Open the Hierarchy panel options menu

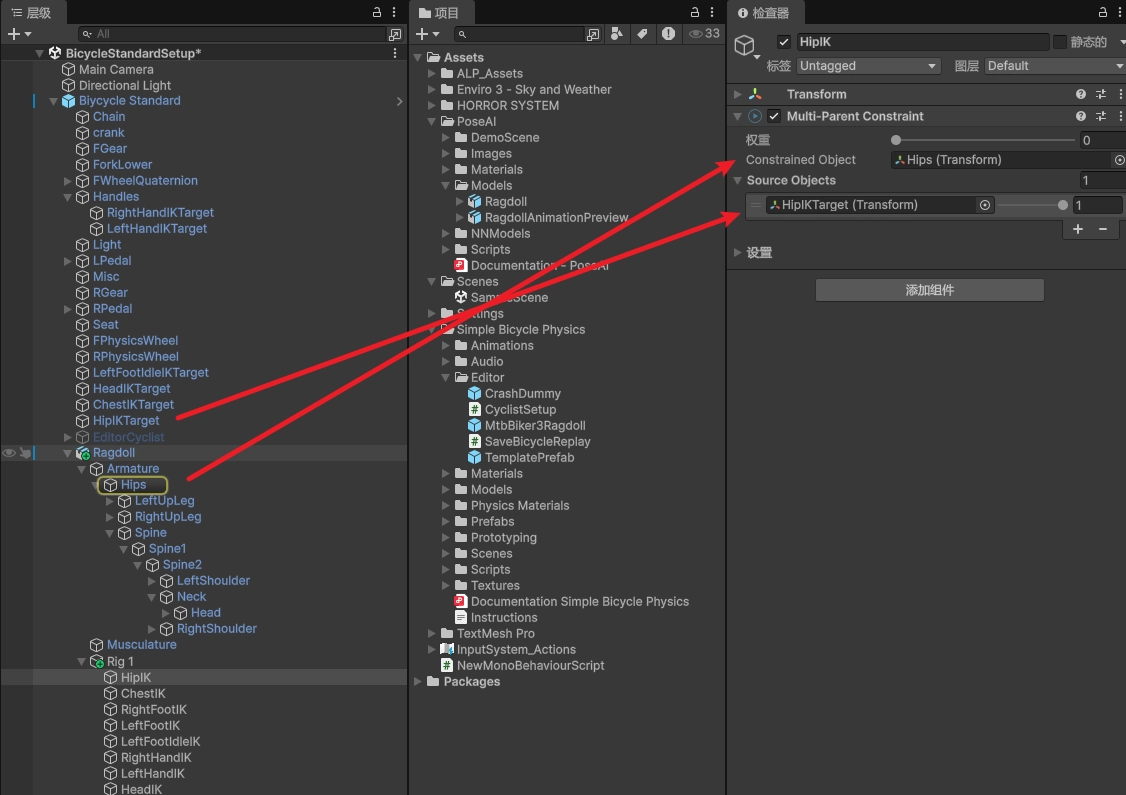[x=394, y=12]
